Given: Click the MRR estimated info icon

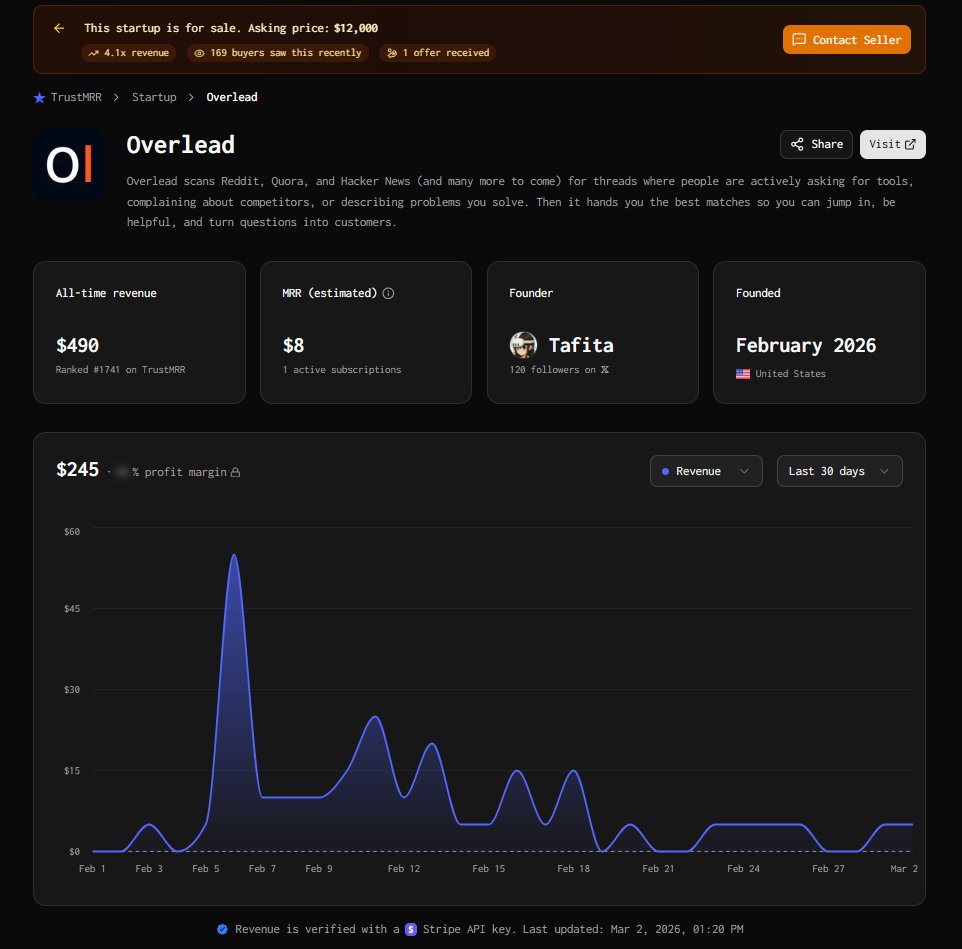Looking at the screenshot, I should pos(388,293).
